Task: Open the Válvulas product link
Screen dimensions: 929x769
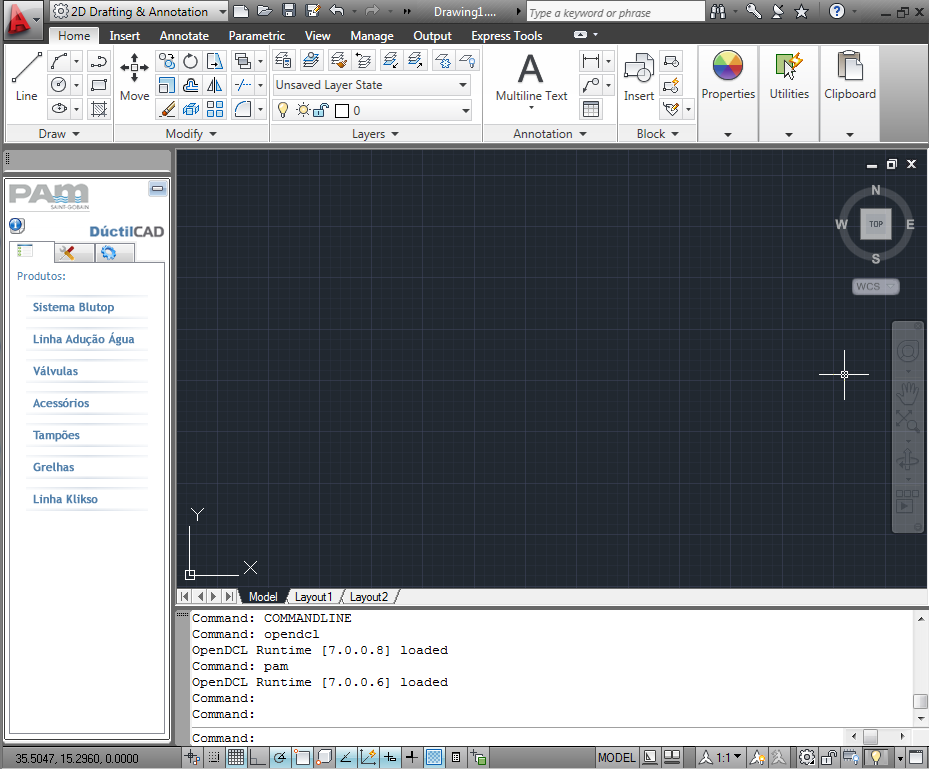Action: click(55, 371)
